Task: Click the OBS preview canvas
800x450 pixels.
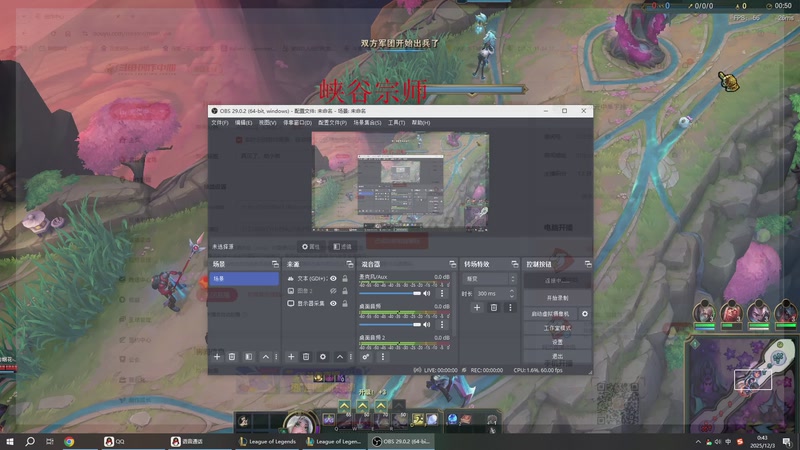Action: pos(401,182)
